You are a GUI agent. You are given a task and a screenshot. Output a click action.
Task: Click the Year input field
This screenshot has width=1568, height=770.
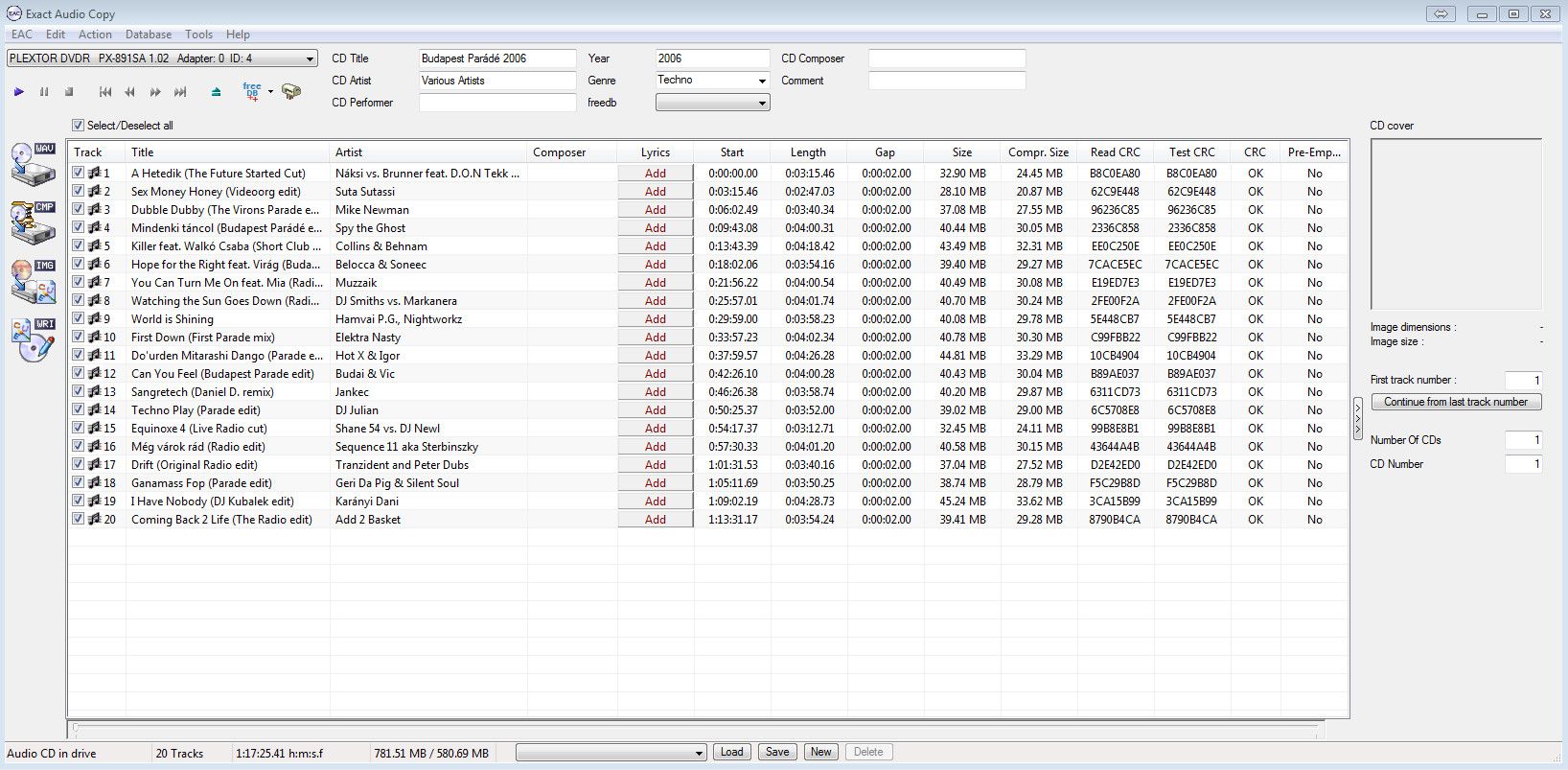(713, 58)
